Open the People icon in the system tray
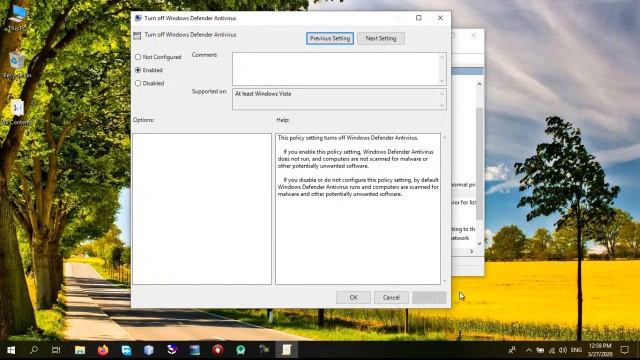Image resolution: width=640 pixels, height=360 pixels. 512,350
